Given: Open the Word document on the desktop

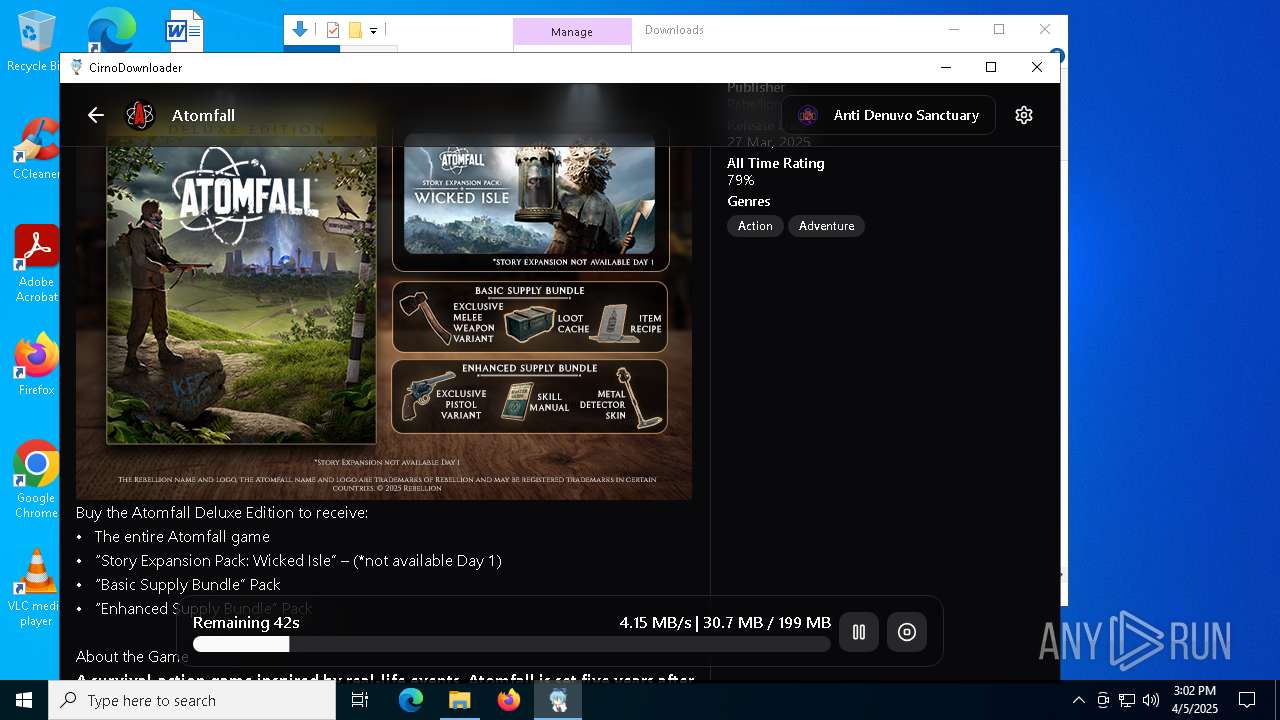Looking at the screenshot, I should (x=184, y=30).
